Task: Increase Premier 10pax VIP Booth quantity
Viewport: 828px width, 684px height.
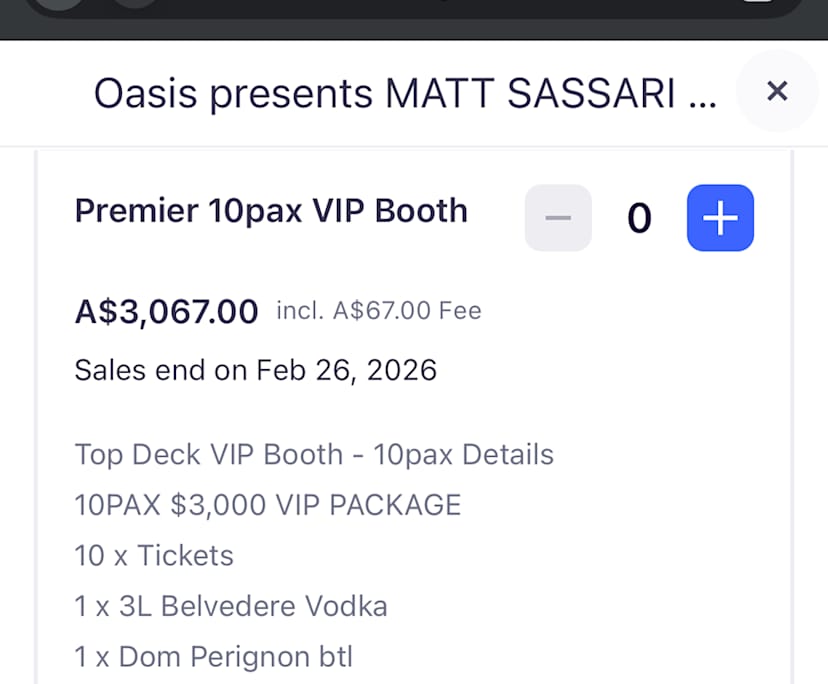Action: (x=720, y=218)
